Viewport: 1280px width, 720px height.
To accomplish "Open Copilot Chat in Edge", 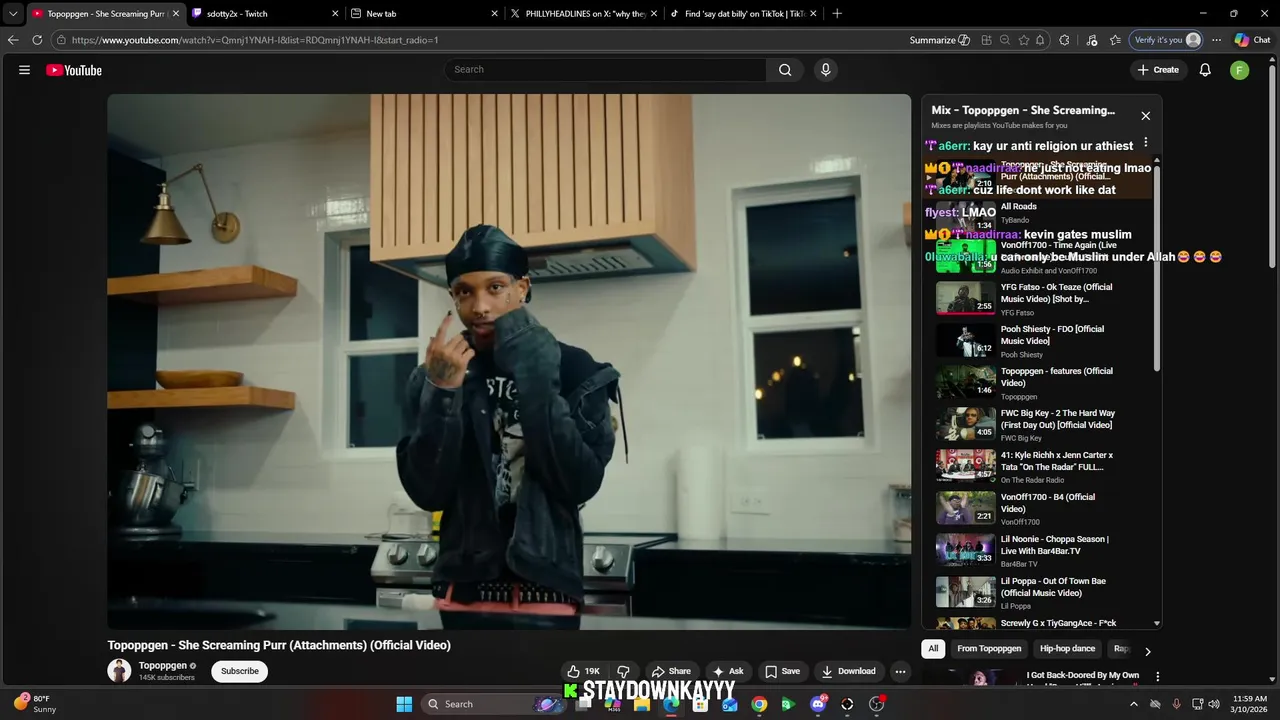I will (x=1252, y=40).
